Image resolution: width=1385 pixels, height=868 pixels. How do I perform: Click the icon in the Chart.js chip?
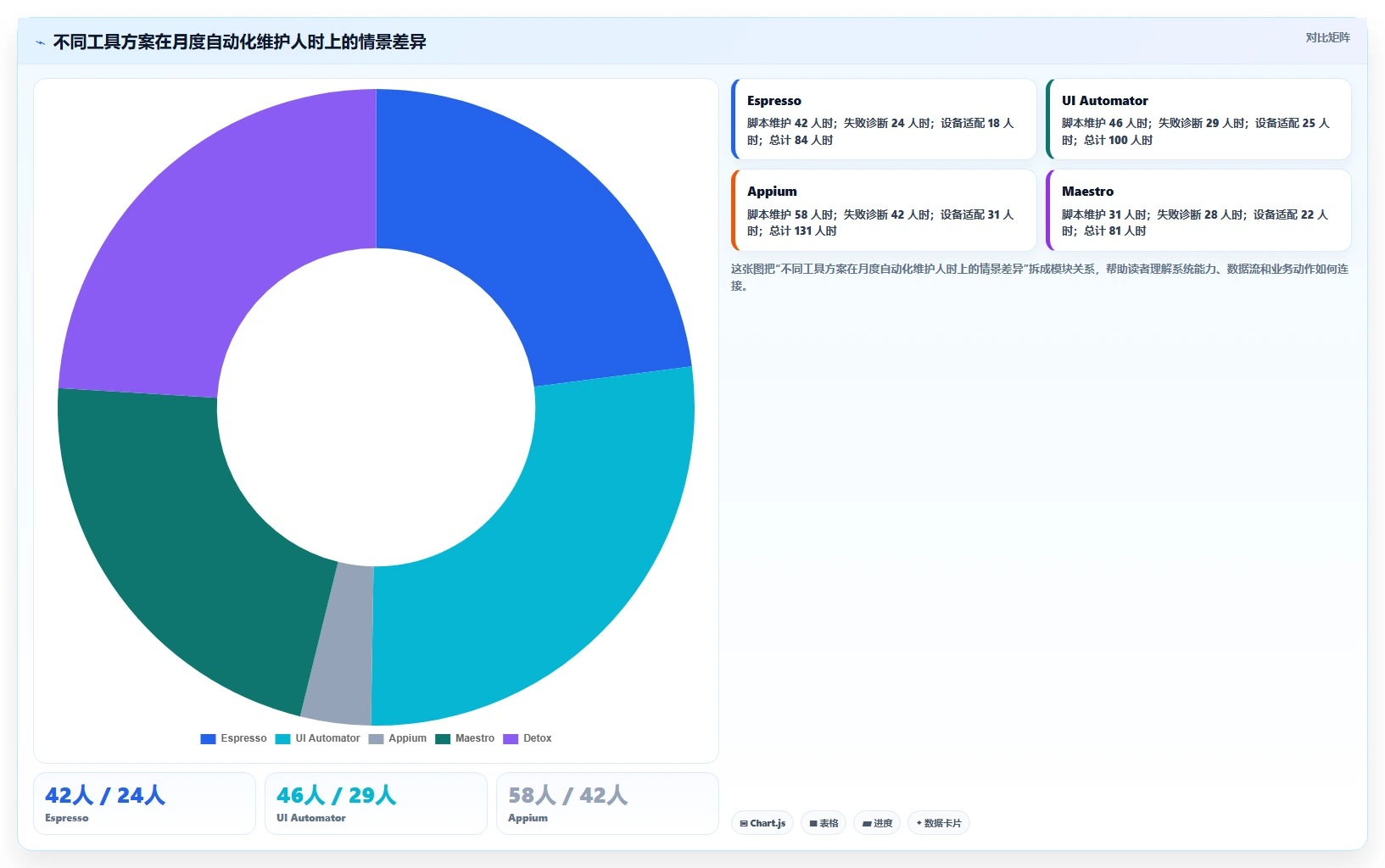pos(744,823)
